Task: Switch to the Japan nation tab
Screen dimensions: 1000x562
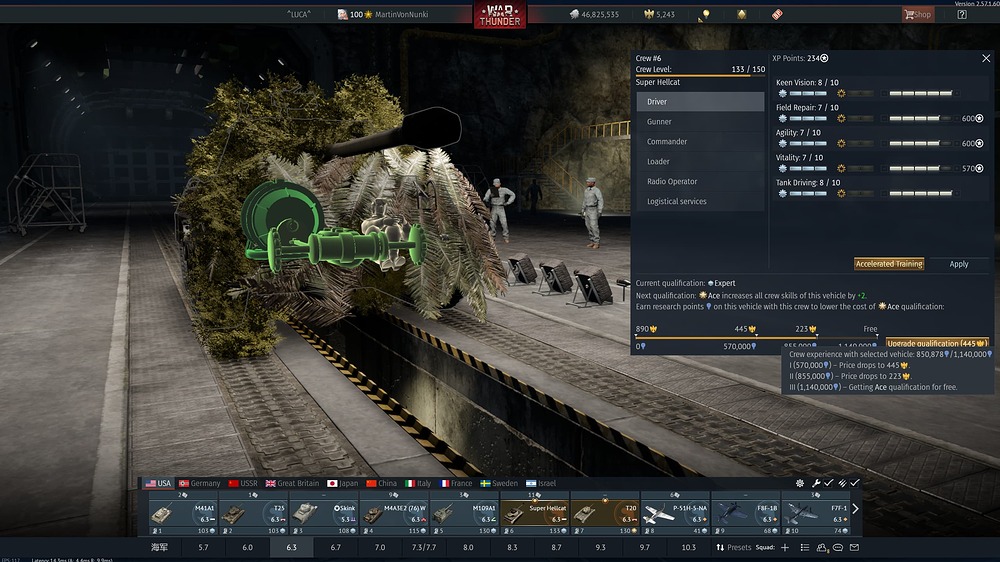Action: [342, 483]
